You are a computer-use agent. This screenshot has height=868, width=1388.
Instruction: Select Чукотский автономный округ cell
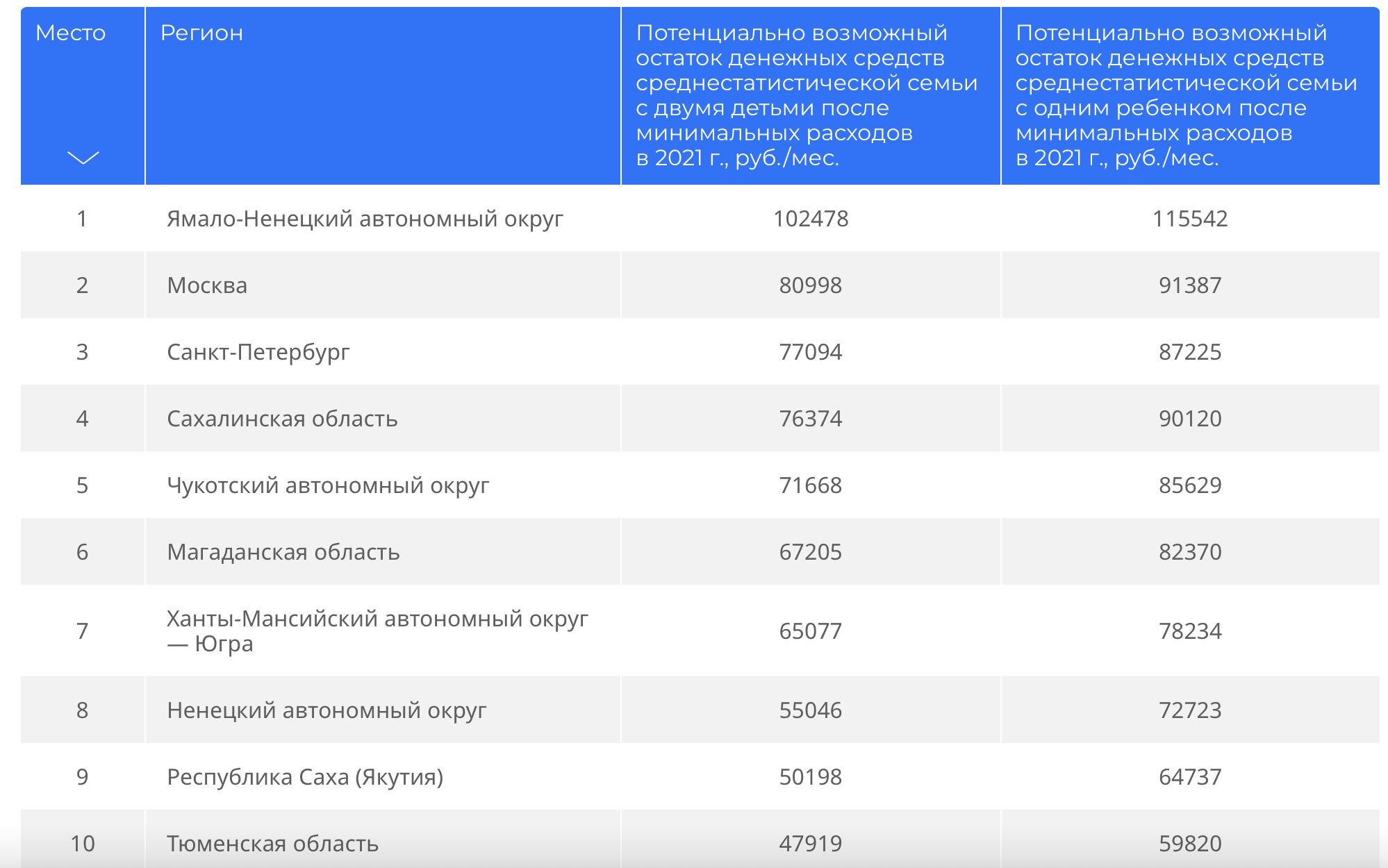click(383, 485)
